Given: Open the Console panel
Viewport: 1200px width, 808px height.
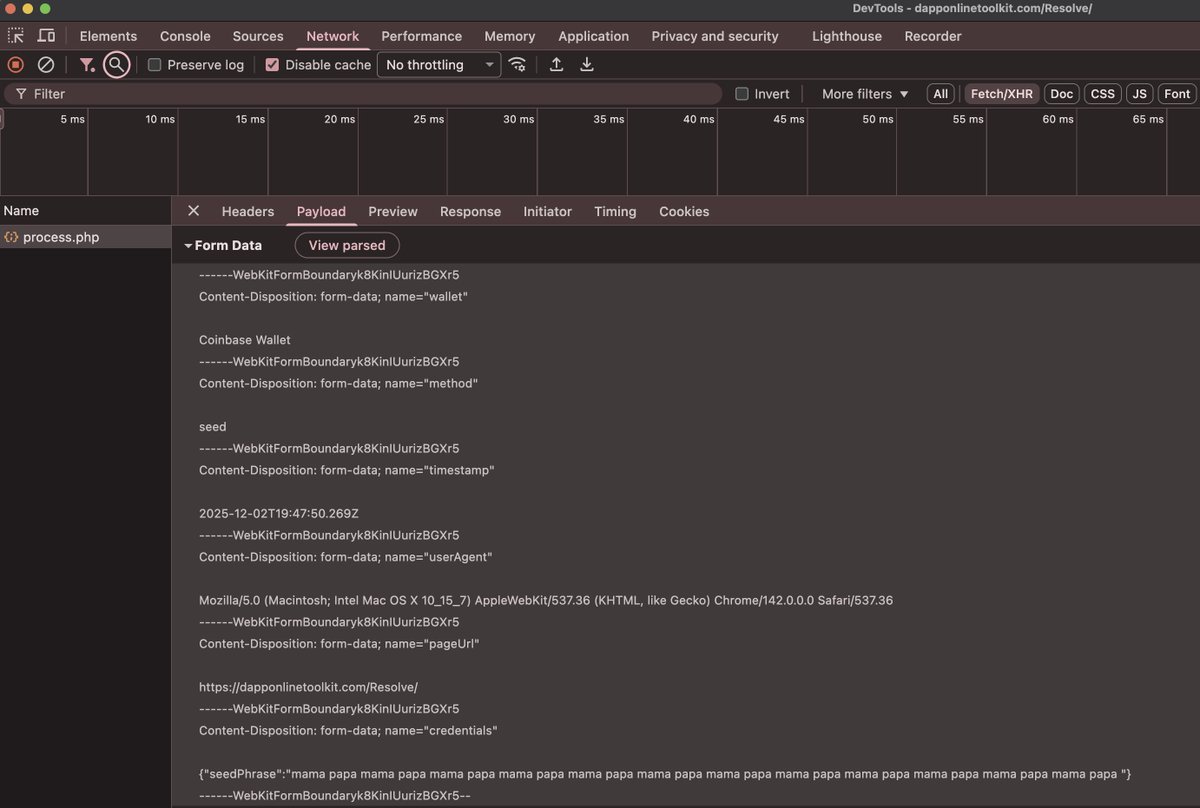Looking at the screenshot, I should click(185, 36).
